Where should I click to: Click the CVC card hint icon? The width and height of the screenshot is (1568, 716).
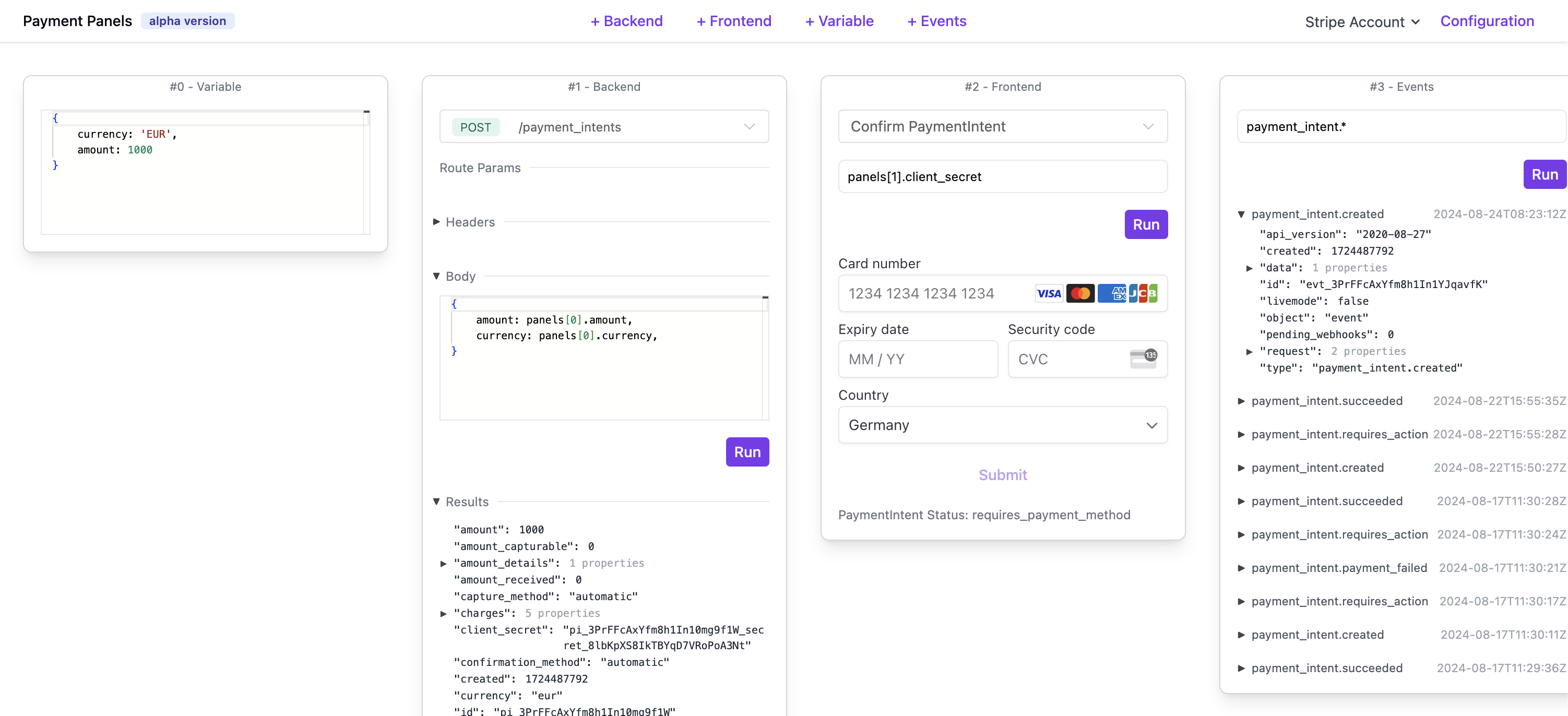(x=1143, y=359)
